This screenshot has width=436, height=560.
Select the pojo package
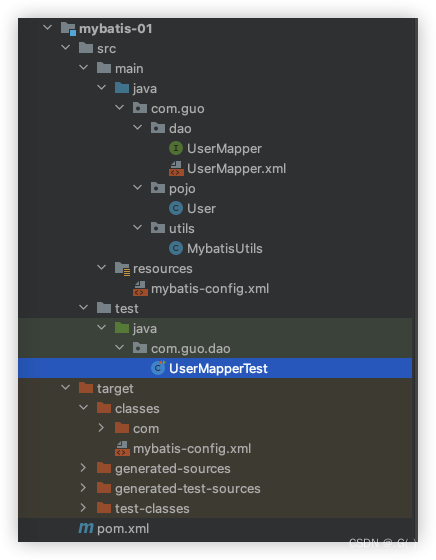pyautogui.click(x=182, y=189)
